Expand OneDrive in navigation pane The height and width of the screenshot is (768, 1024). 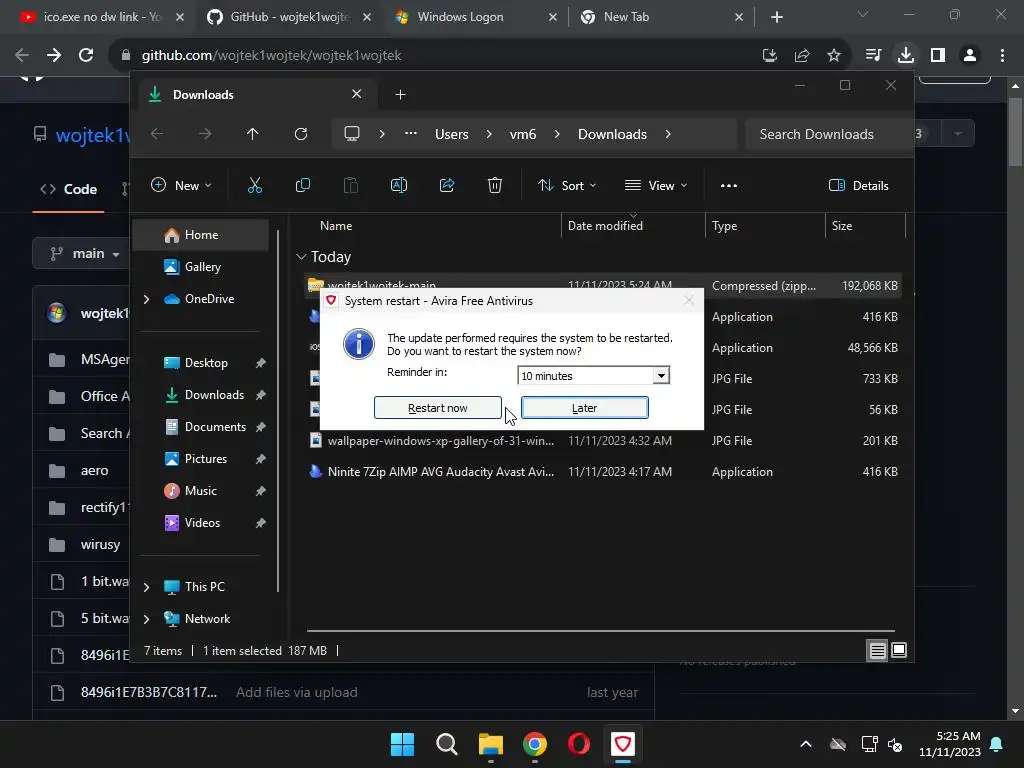[146, 299]
